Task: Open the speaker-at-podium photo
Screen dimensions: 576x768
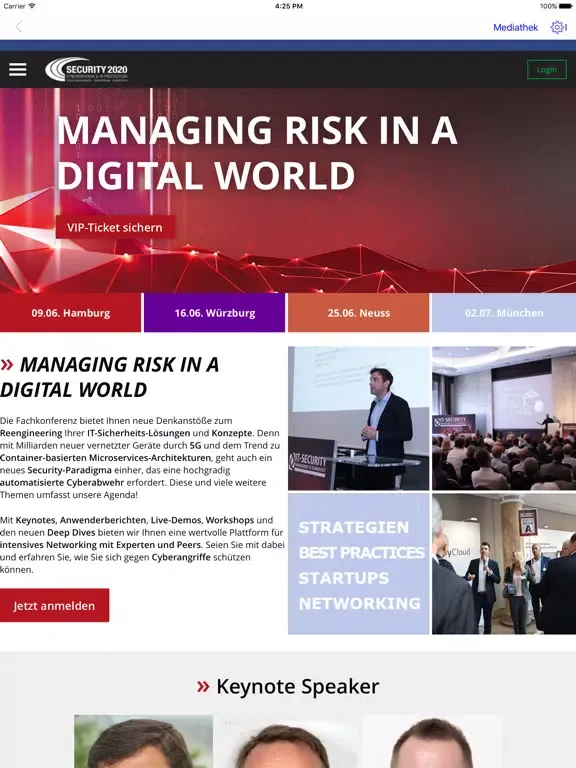Action: coord(359,418)
